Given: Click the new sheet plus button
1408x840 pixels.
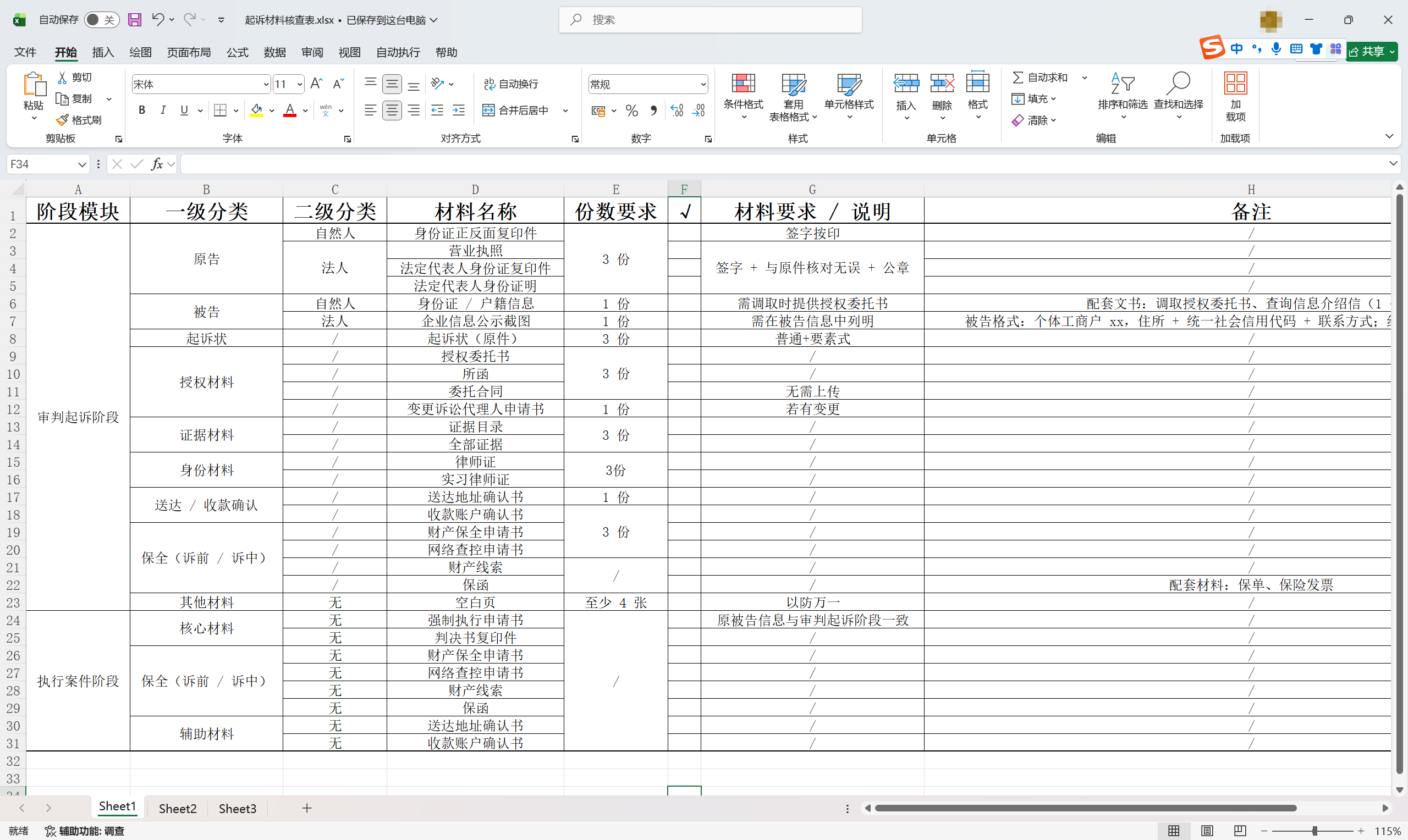Looking at the screenshot, I should click(x=307, y=808).
